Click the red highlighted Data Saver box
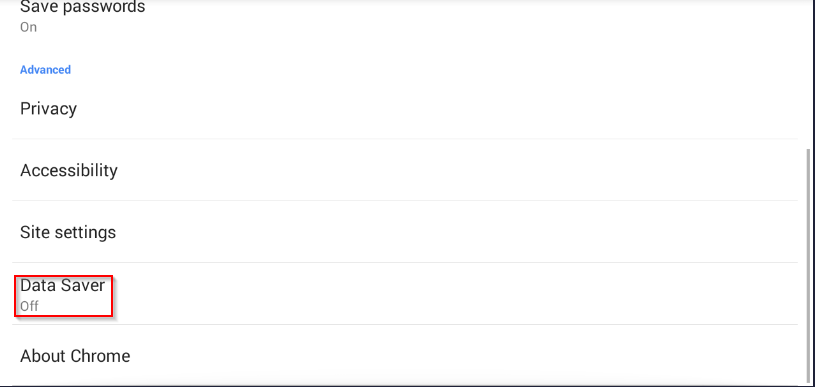 coord(63,296)
